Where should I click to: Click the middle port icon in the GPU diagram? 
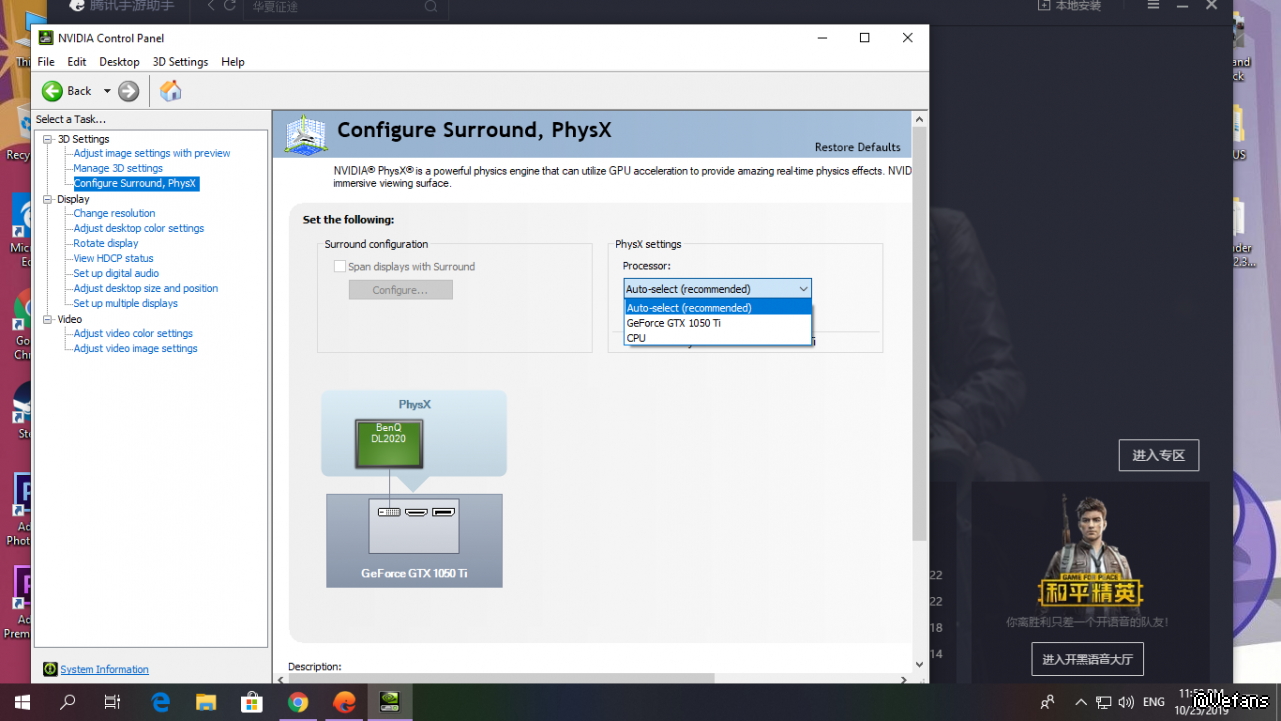pos(416,512)
